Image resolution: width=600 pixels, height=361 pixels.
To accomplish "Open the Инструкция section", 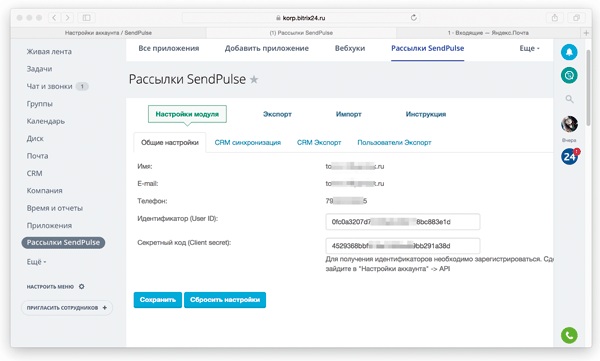I will tap(426, 114).
